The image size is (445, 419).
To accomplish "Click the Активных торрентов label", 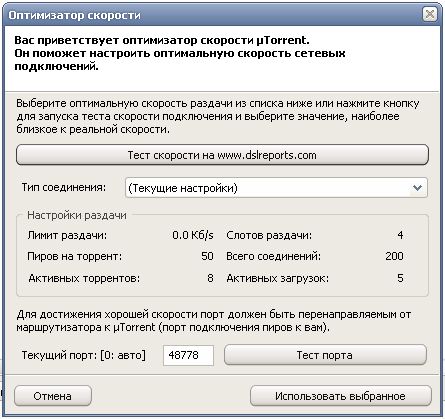I will click(x=84, y=278).
